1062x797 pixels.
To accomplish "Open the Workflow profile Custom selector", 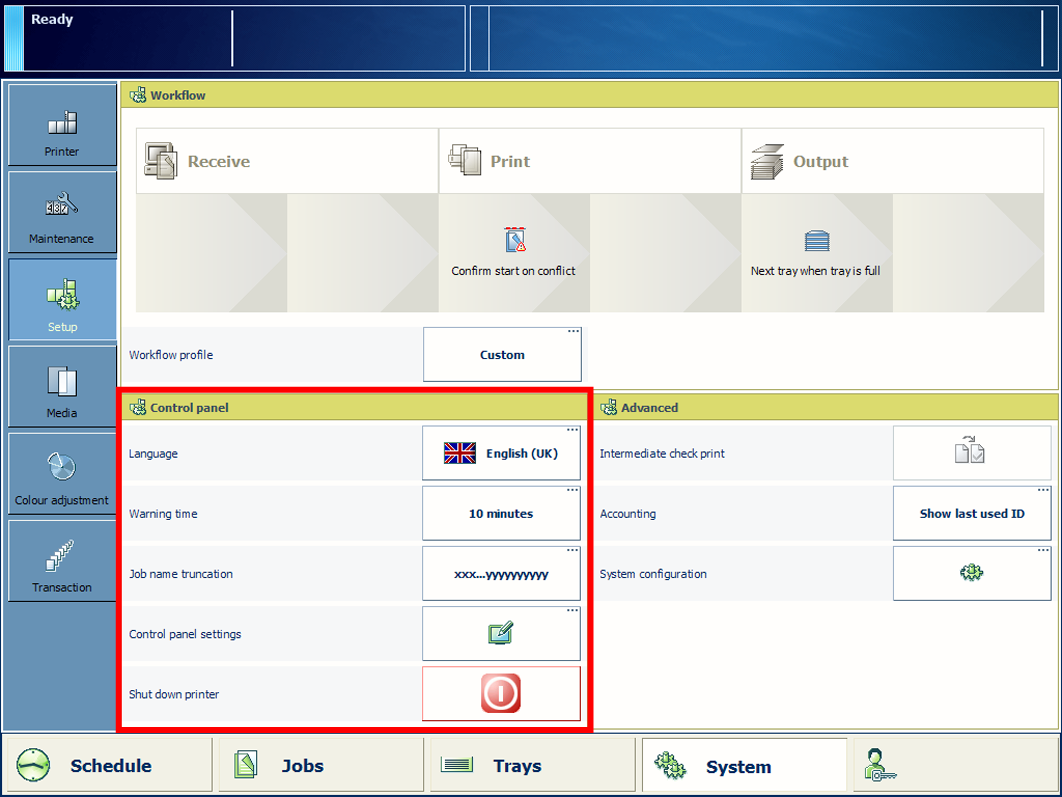I will [502, 355].
